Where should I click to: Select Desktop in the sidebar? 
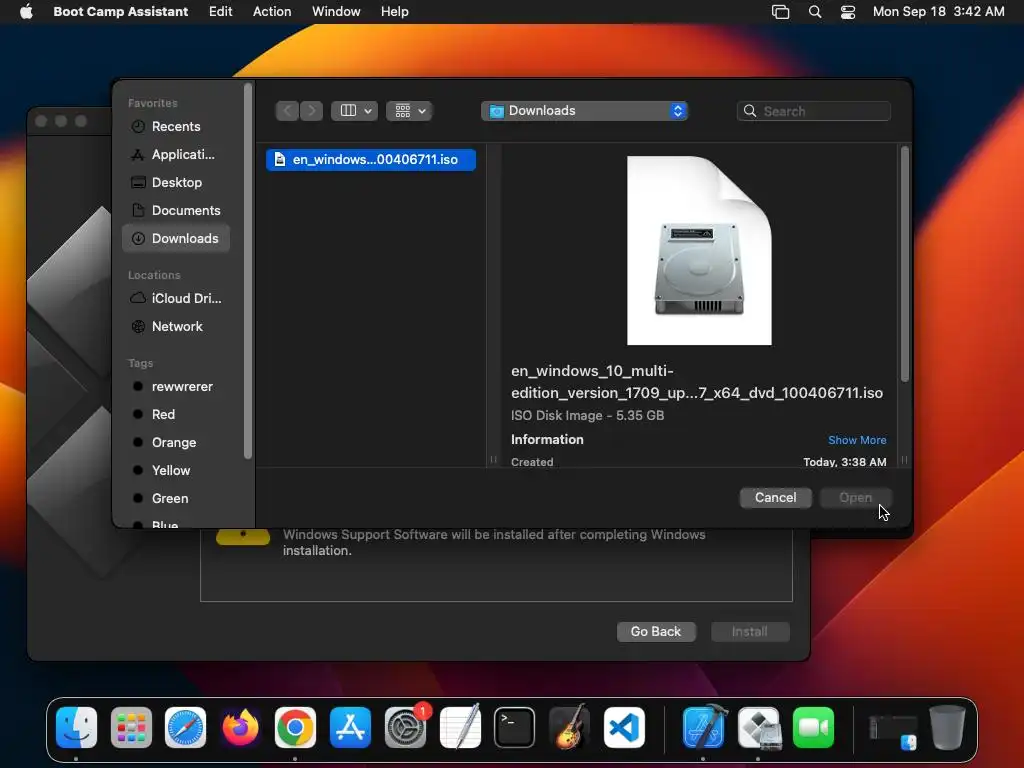tap(176, 183)
